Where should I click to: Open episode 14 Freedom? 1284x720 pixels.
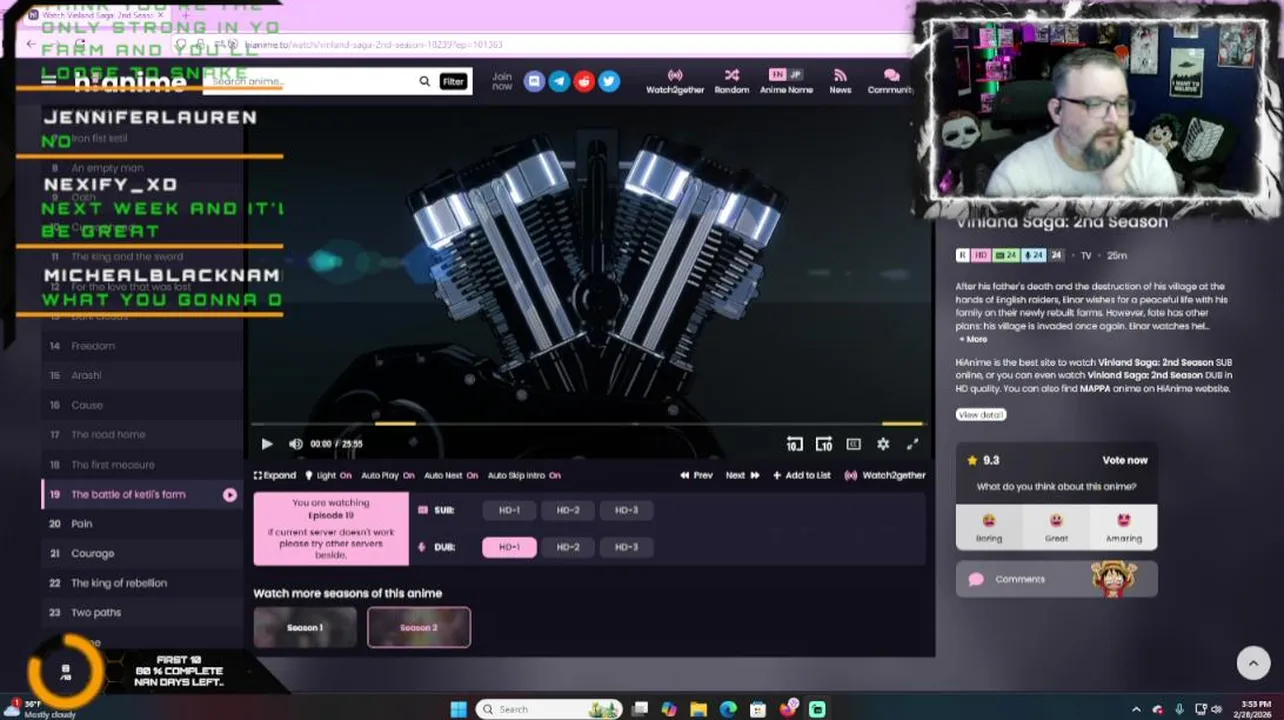(142, 346)
